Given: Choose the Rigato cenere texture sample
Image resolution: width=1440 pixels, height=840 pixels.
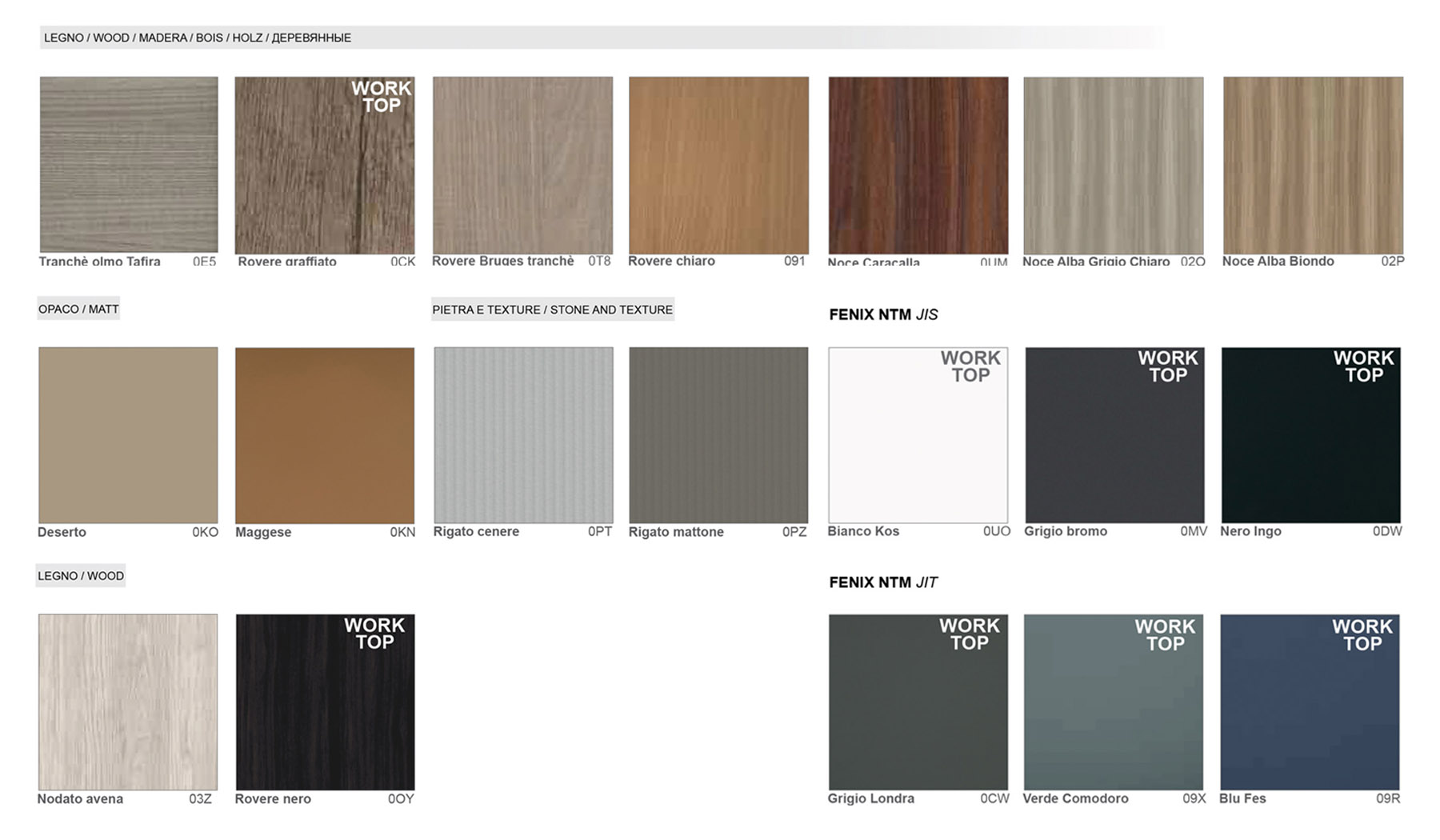Looking at the screenshot, I should (523, 435).
